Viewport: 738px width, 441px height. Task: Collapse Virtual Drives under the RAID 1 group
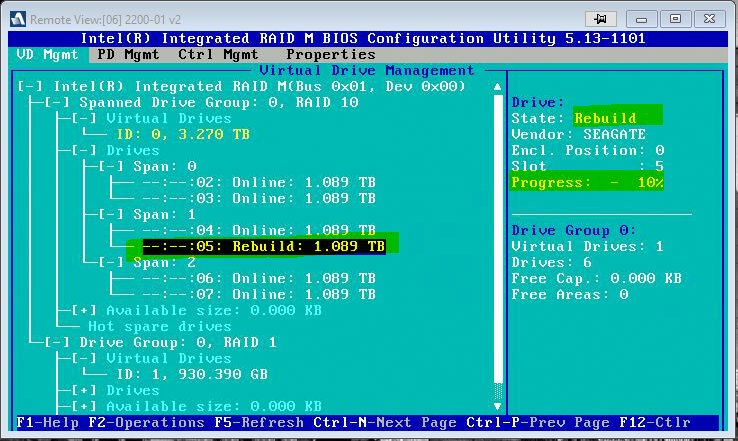[x=84, y=359]
